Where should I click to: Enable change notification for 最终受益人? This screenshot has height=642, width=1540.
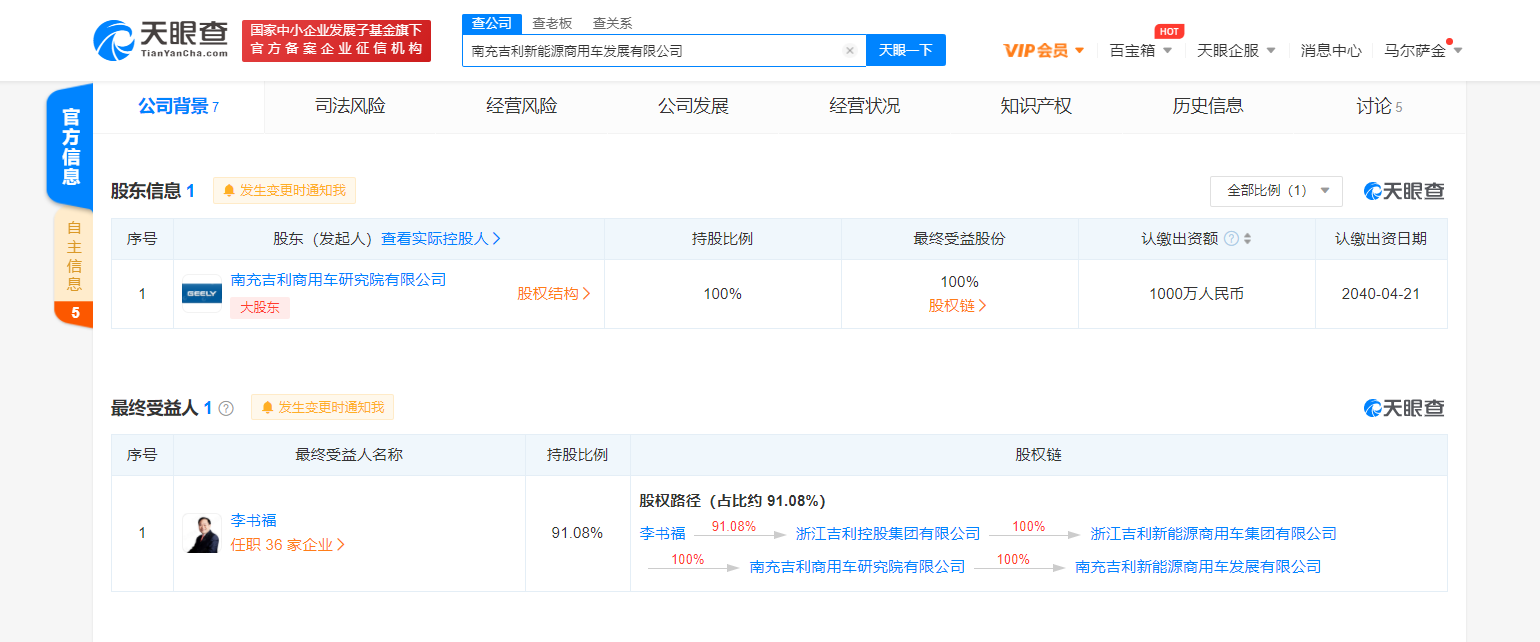[x=323, y=407]
